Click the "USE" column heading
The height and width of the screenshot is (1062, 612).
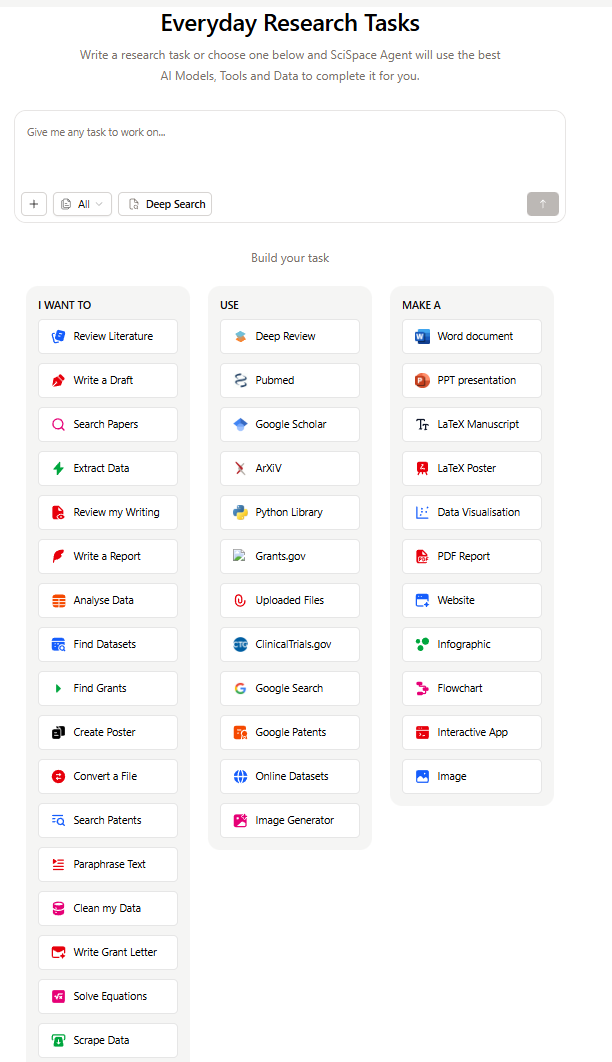230,305
